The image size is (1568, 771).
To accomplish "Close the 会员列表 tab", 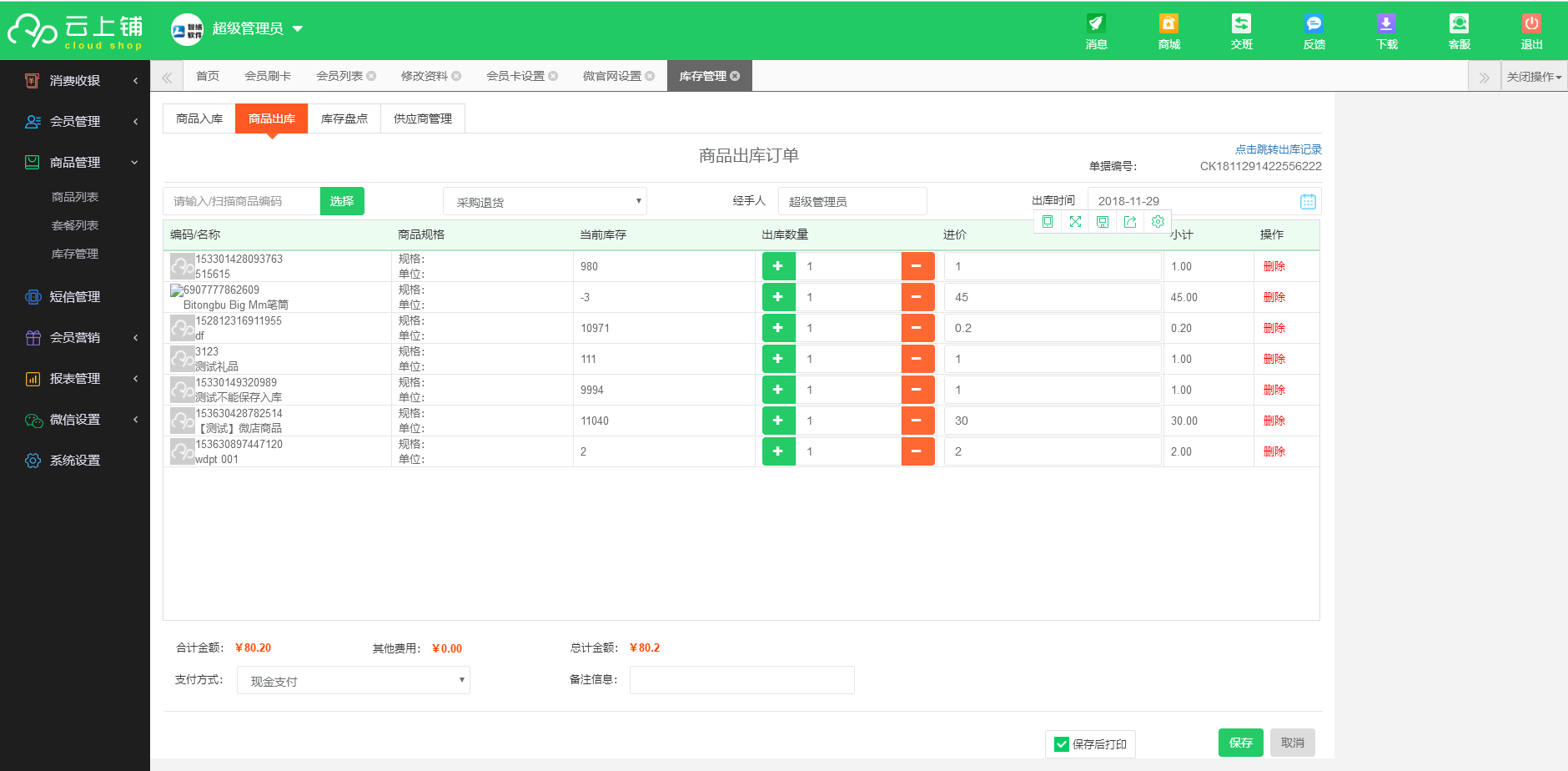I will 371,76.
